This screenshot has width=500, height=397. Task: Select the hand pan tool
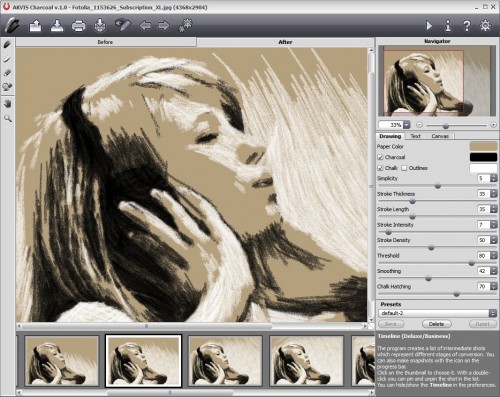coord(7,104)
